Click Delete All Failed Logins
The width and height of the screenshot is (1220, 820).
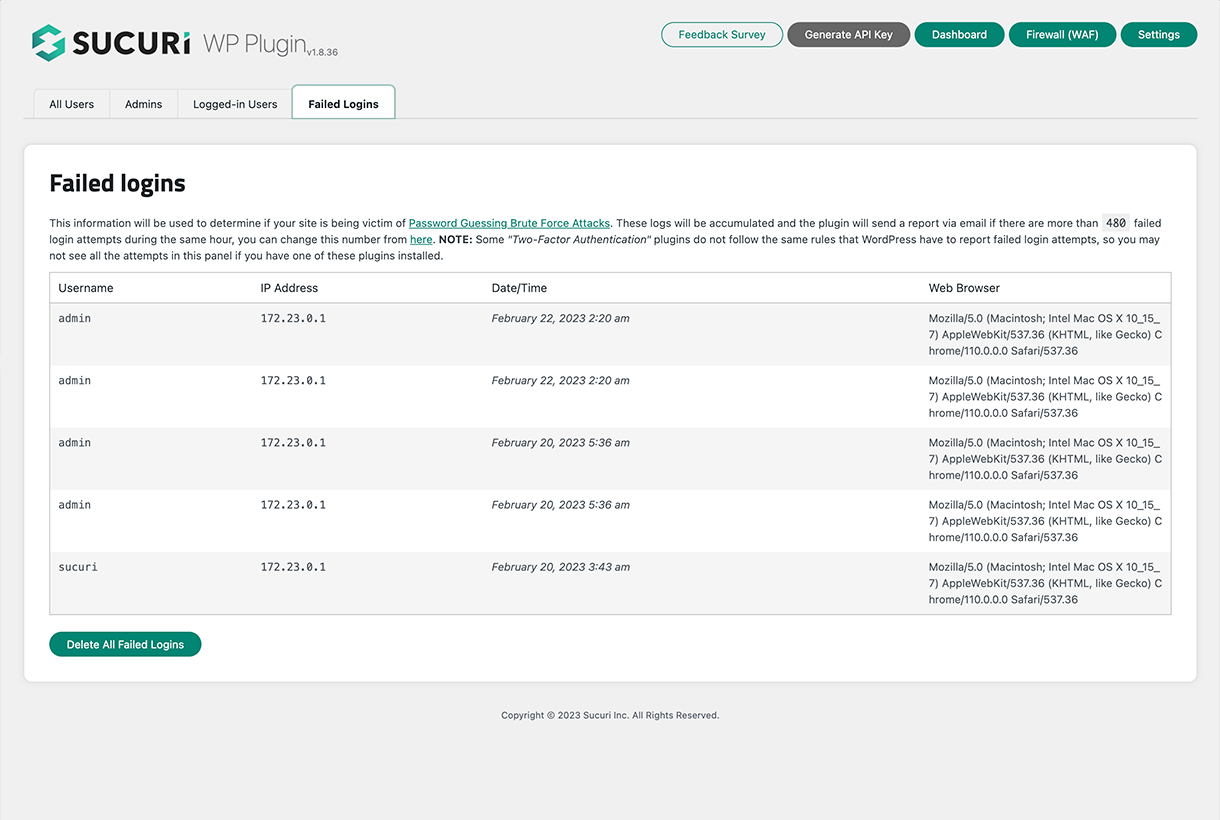tap(124, 644)
